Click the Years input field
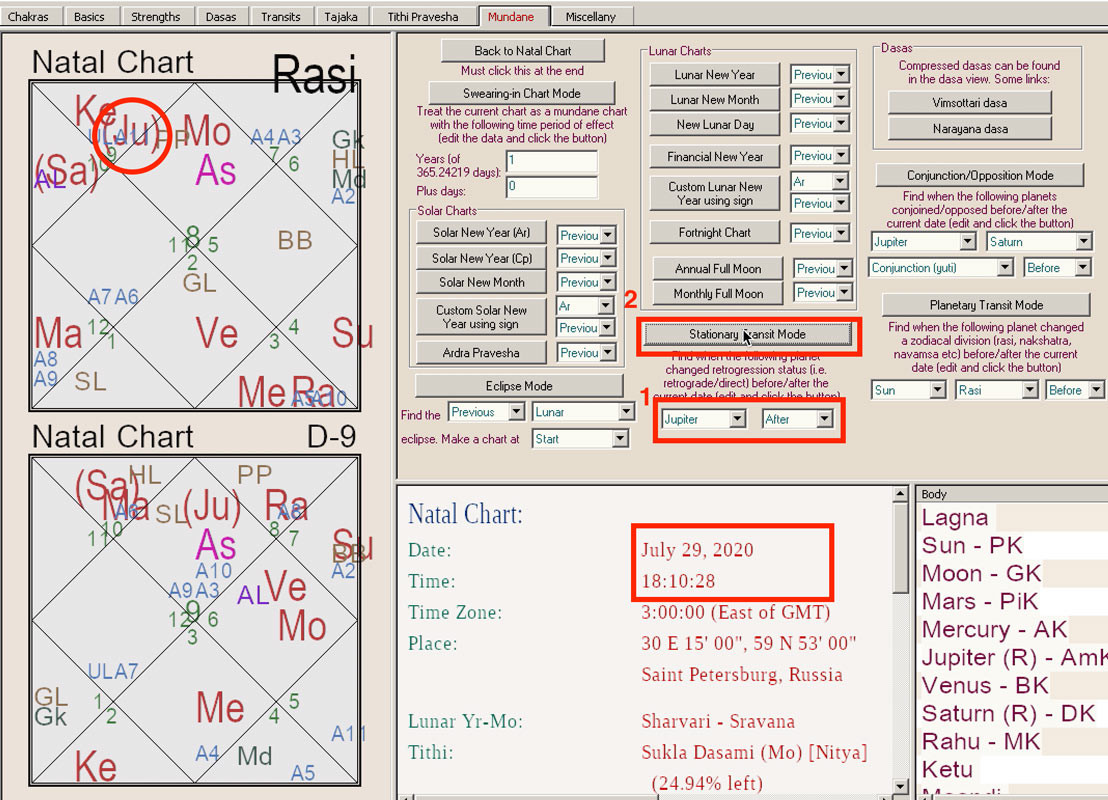This screenshot has width=1108, height=800. (x=550, y=162)
